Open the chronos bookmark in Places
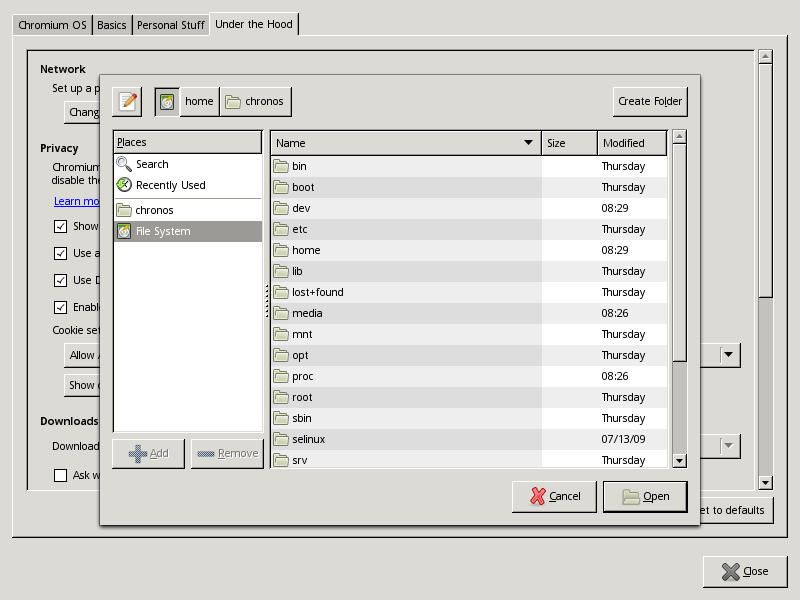The width and height of the screenshot is (800, 600). pyautogui.click(x=154, y=210)
